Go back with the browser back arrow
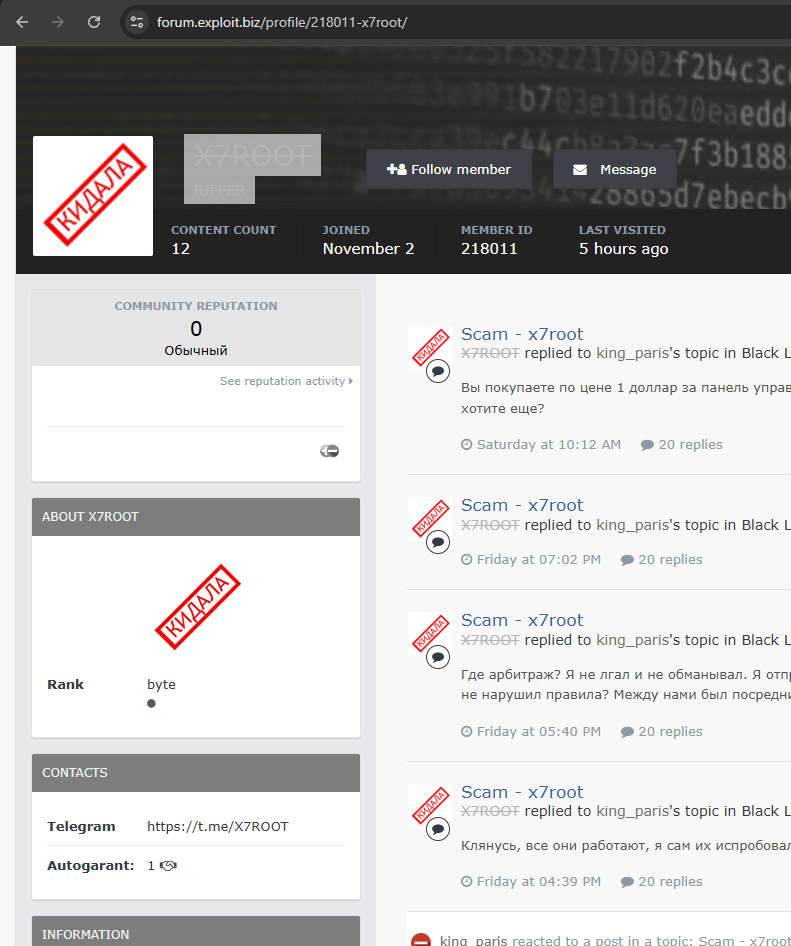Screen dimensions: 791x946 tap(22, 22)
